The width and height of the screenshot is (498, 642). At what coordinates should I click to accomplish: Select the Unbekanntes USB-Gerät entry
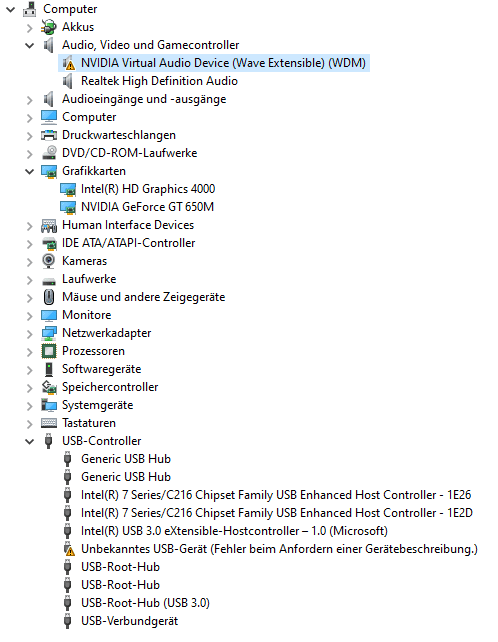click(x=279, y=549)
